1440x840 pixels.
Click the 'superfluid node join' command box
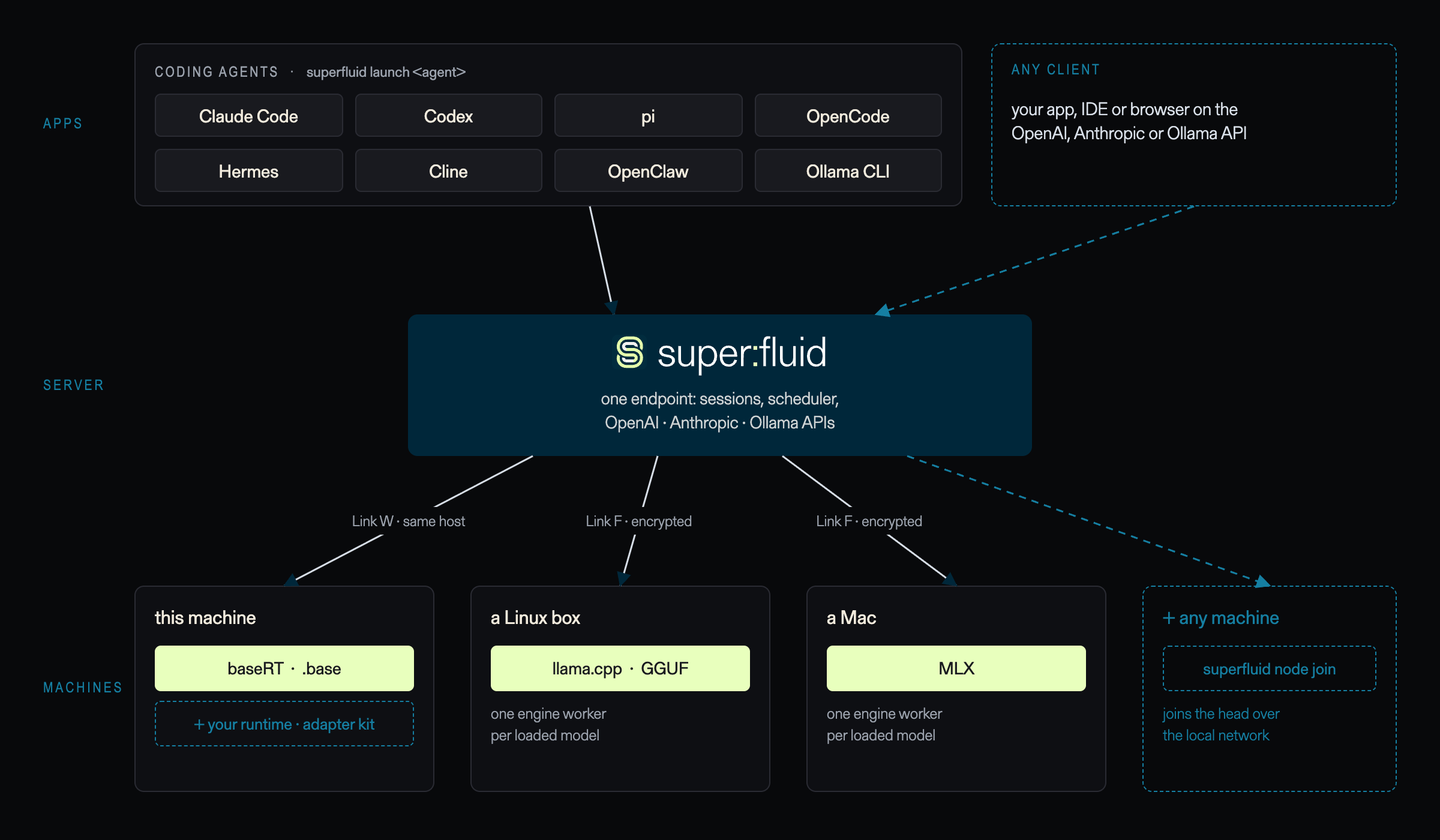point(1269,668)
